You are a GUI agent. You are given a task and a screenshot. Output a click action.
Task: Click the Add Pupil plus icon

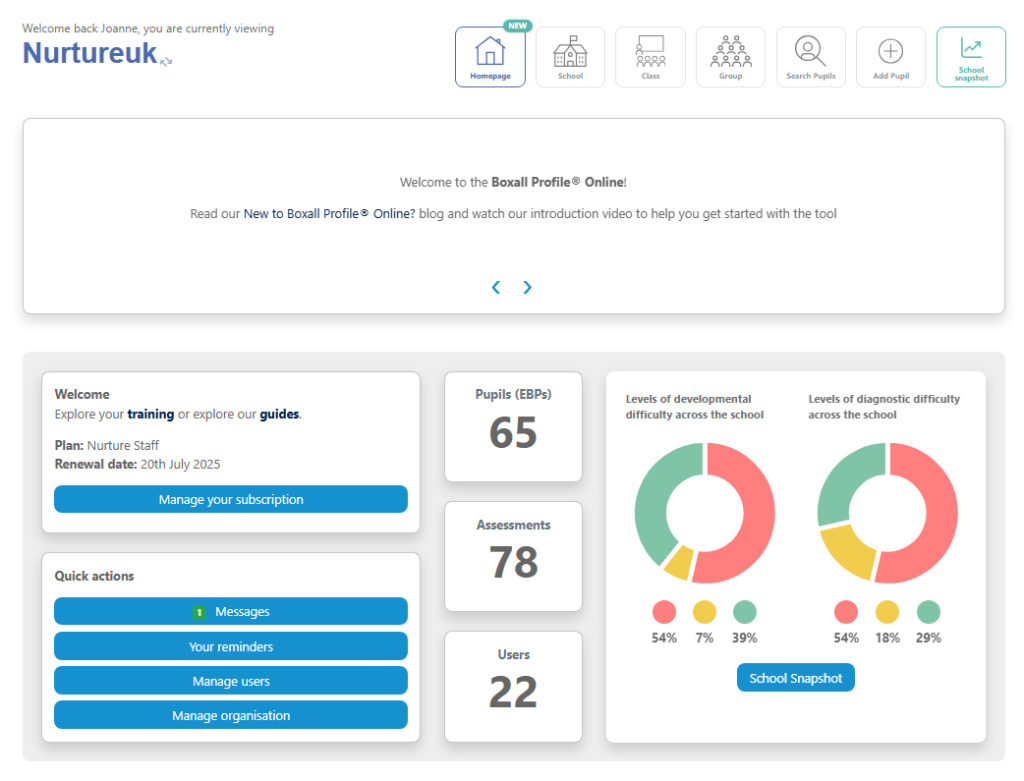[x=890, y=56]
